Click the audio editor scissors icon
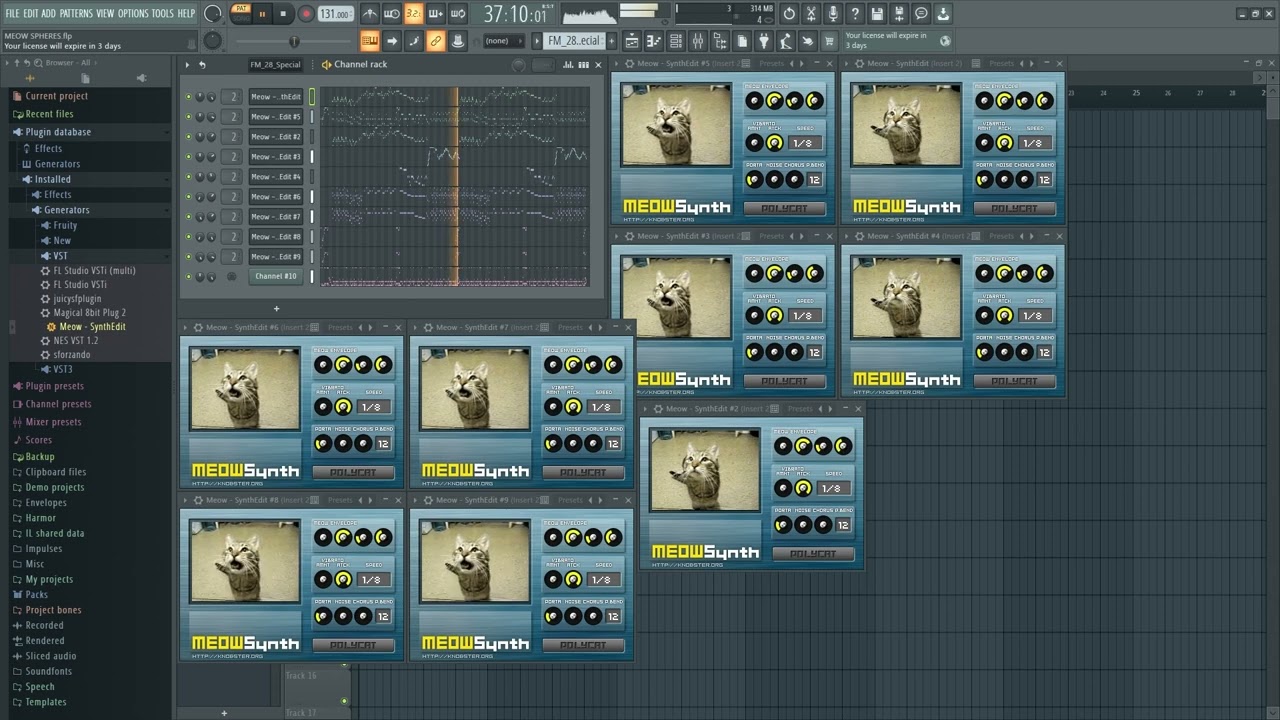 coord(811,14)
